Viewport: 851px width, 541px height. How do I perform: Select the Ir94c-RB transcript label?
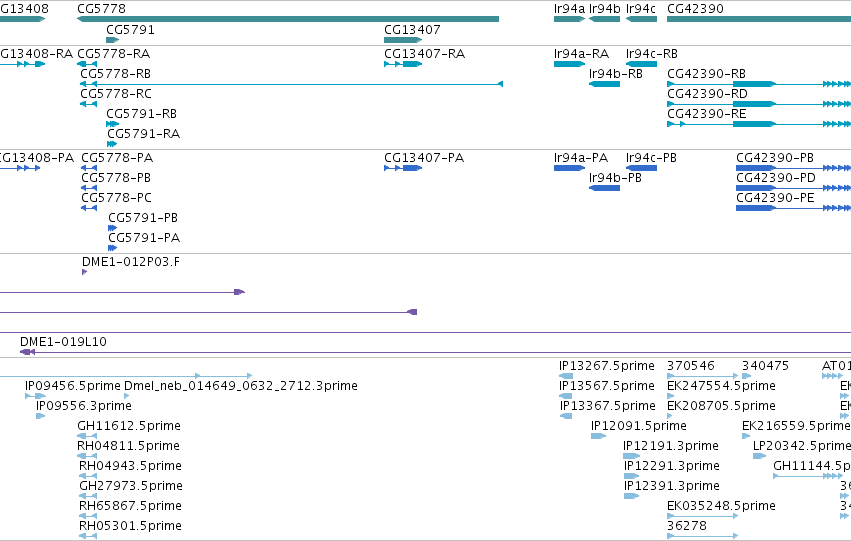coord(652,54)
